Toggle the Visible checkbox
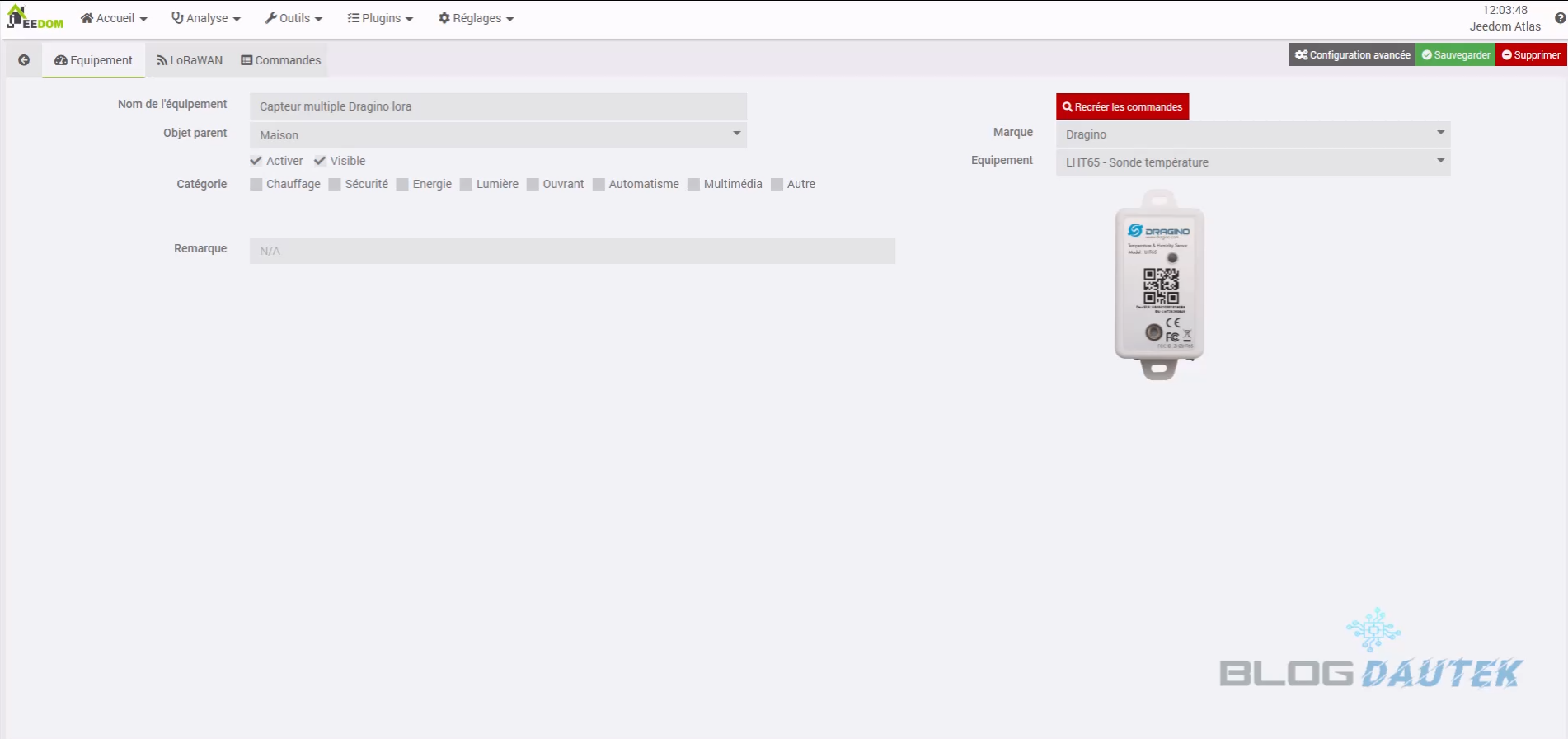 tap(321, 161)
